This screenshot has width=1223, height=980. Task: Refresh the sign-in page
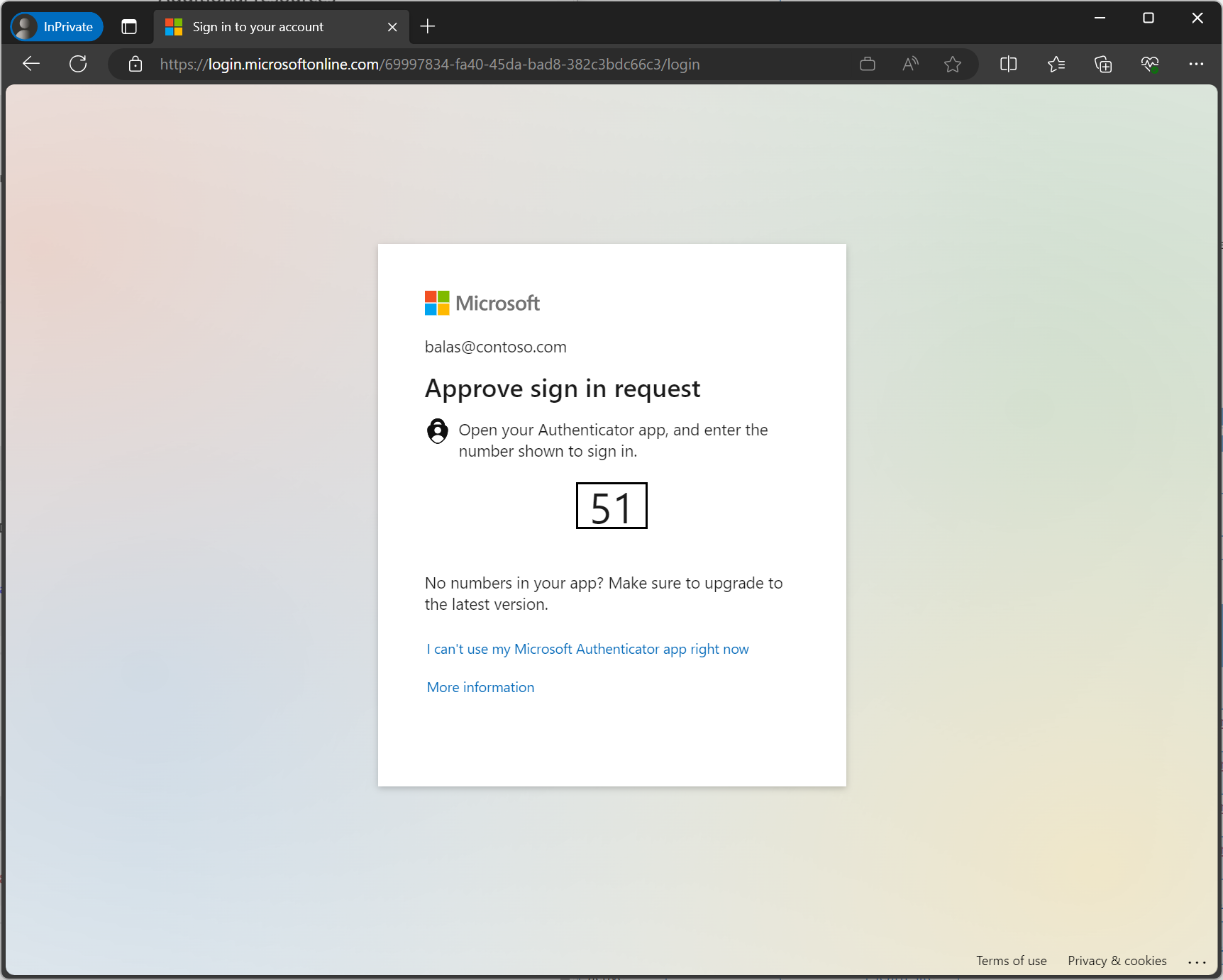[78, 64]
